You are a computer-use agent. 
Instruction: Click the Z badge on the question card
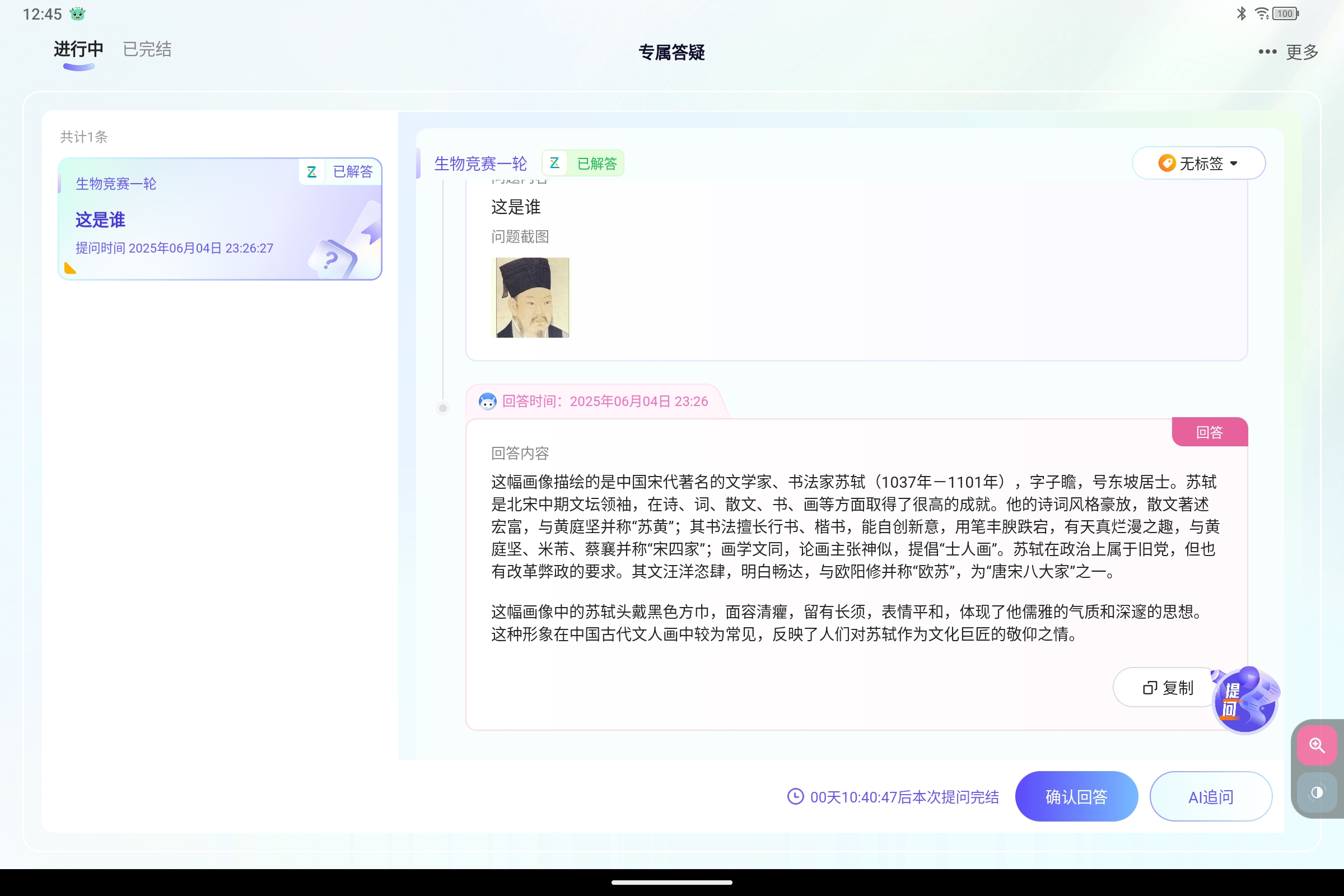tap(312, 171)
